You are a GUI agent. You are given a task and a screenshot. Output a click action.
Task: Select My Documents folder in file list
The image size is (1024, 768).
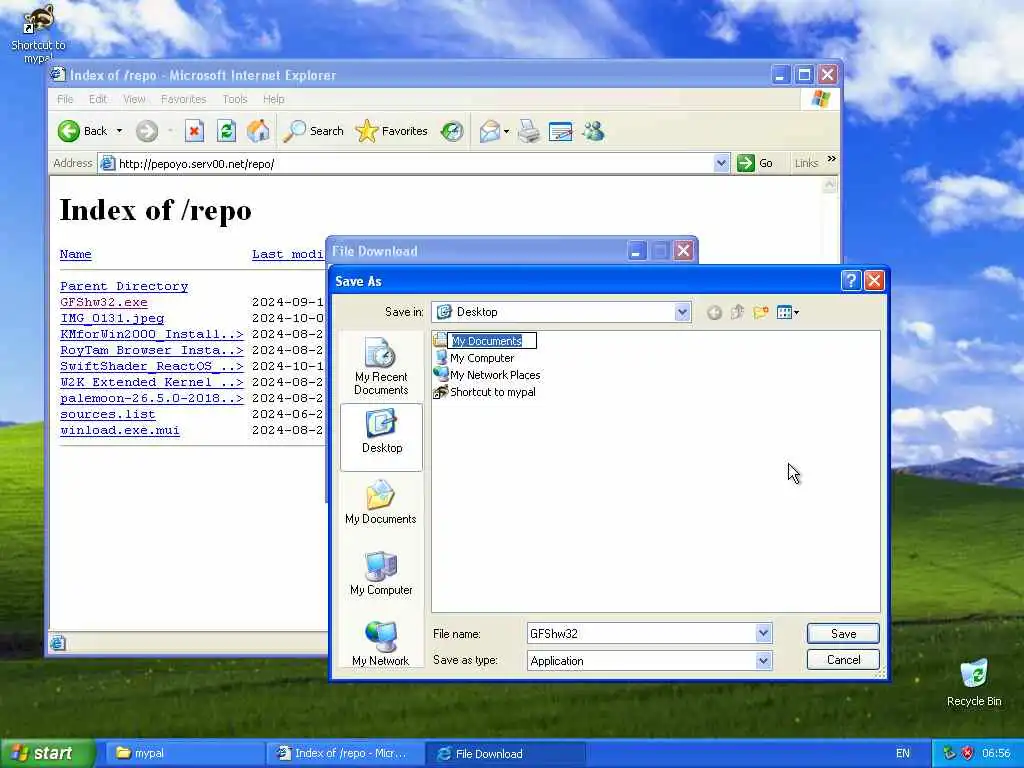[x=486, y=341]
